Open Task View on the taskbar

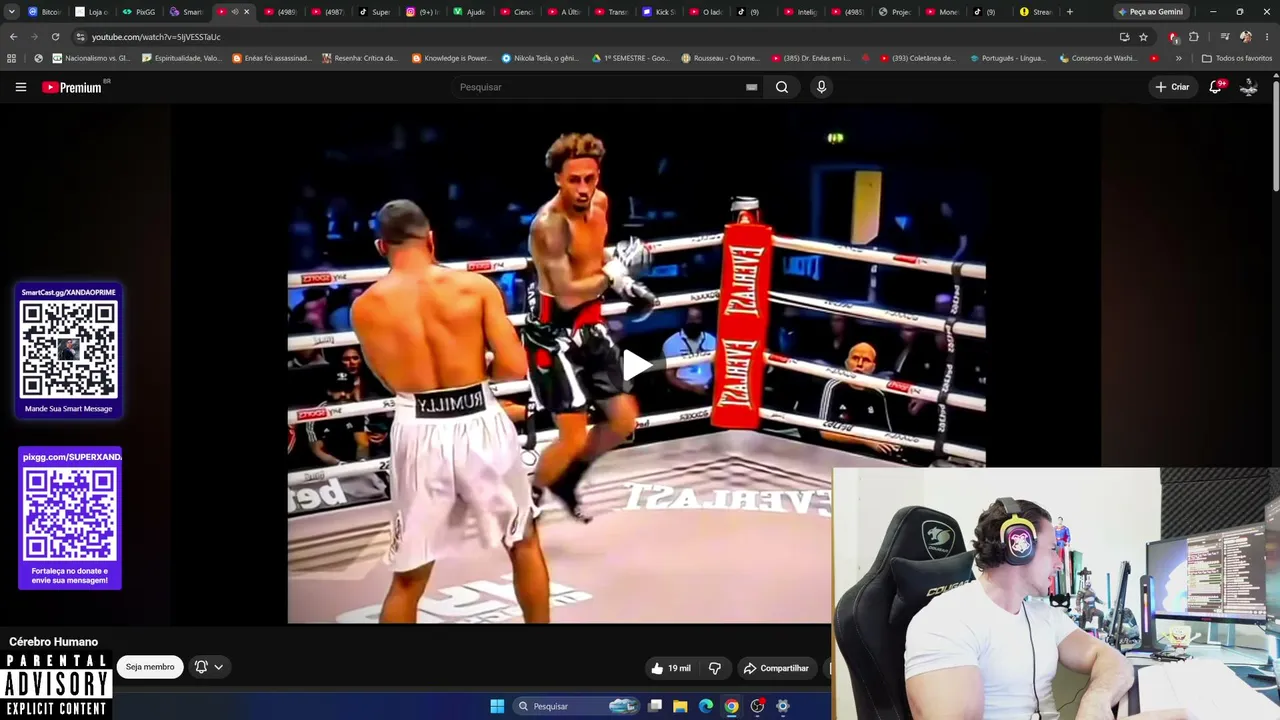coord(655,706)
